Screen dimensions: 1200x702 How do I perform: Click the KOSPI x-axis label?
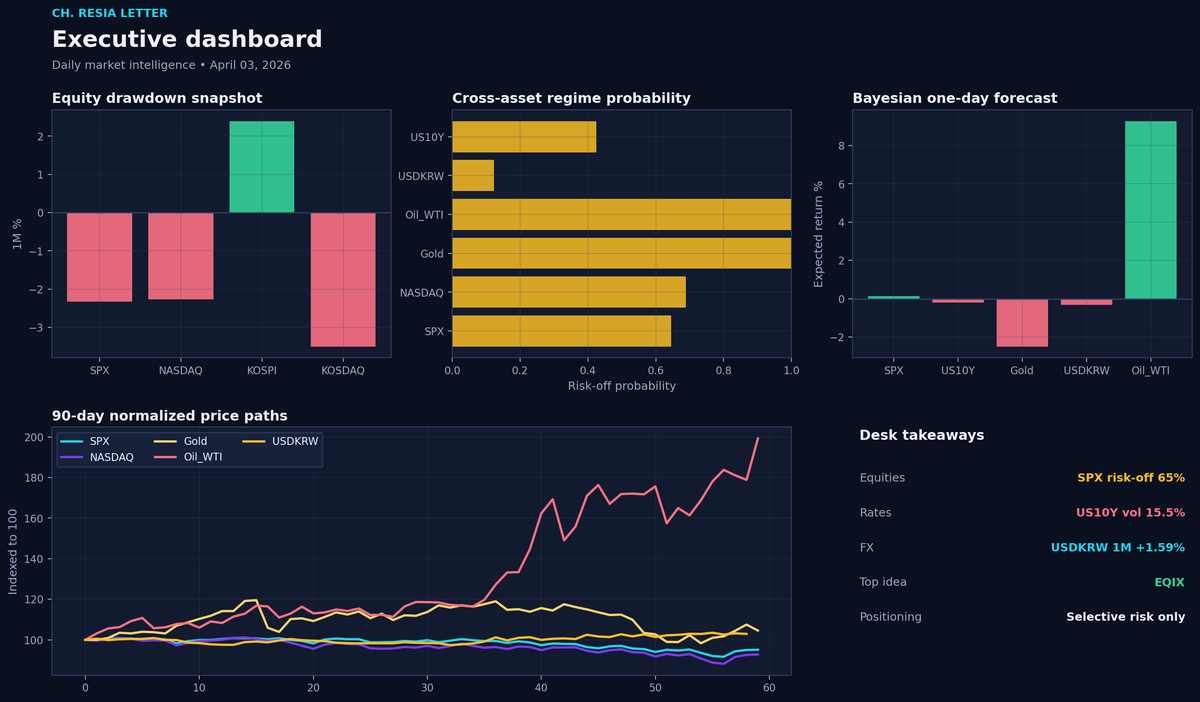[262, 370]
